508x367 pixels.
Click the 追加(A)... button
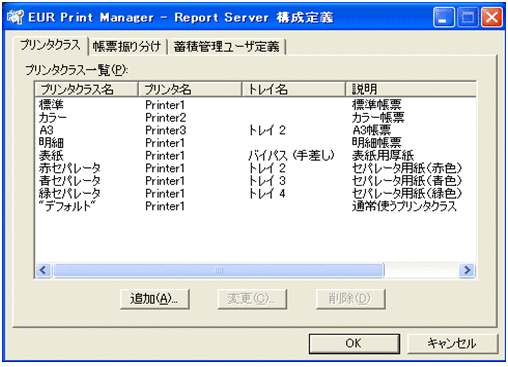pos(155,299)
